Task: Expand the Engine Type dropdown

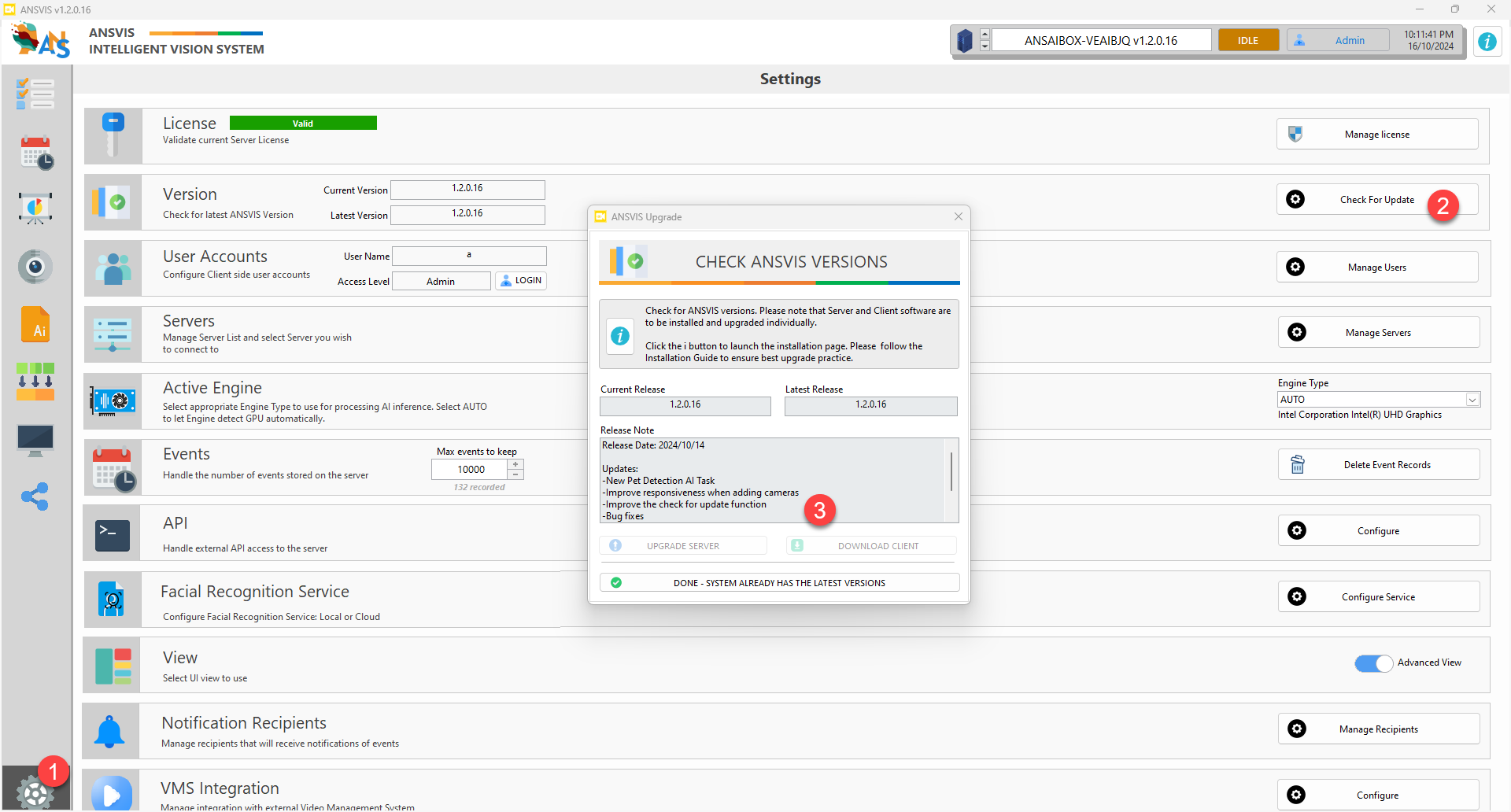Action: (x=1472, y=400)
